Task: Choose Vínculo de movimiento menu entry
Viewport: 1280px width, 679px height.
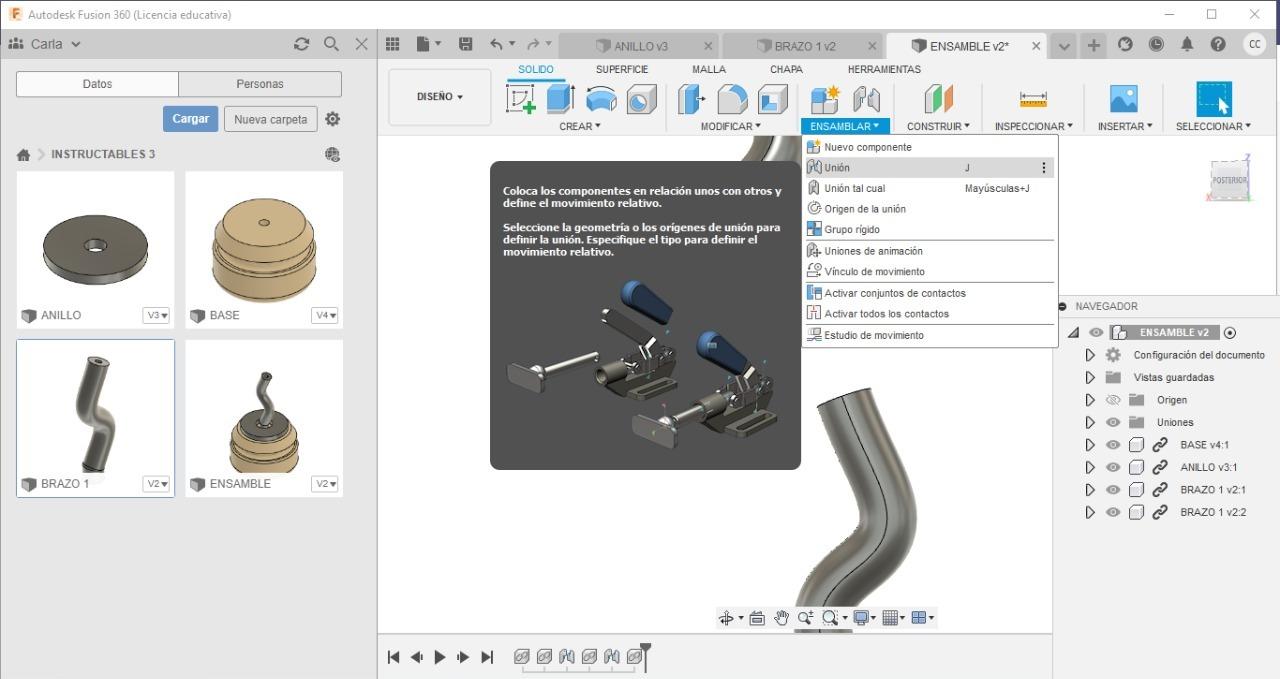Action: (x=929, y=271)
